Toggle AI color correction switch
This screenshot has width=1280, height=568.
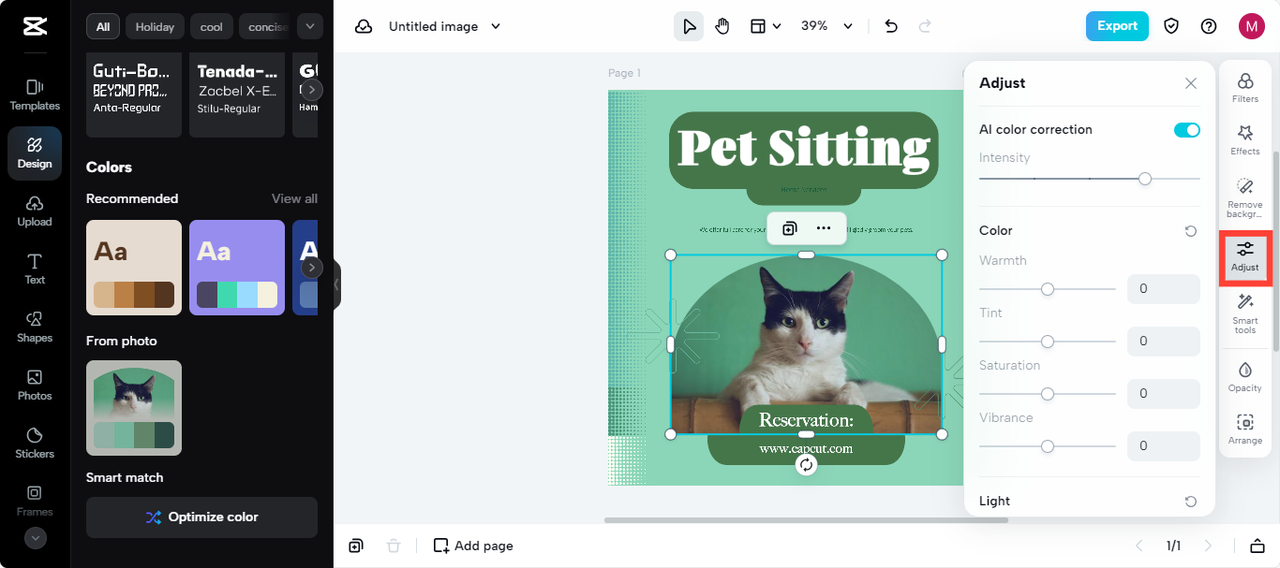click(x=1187, y=130)
